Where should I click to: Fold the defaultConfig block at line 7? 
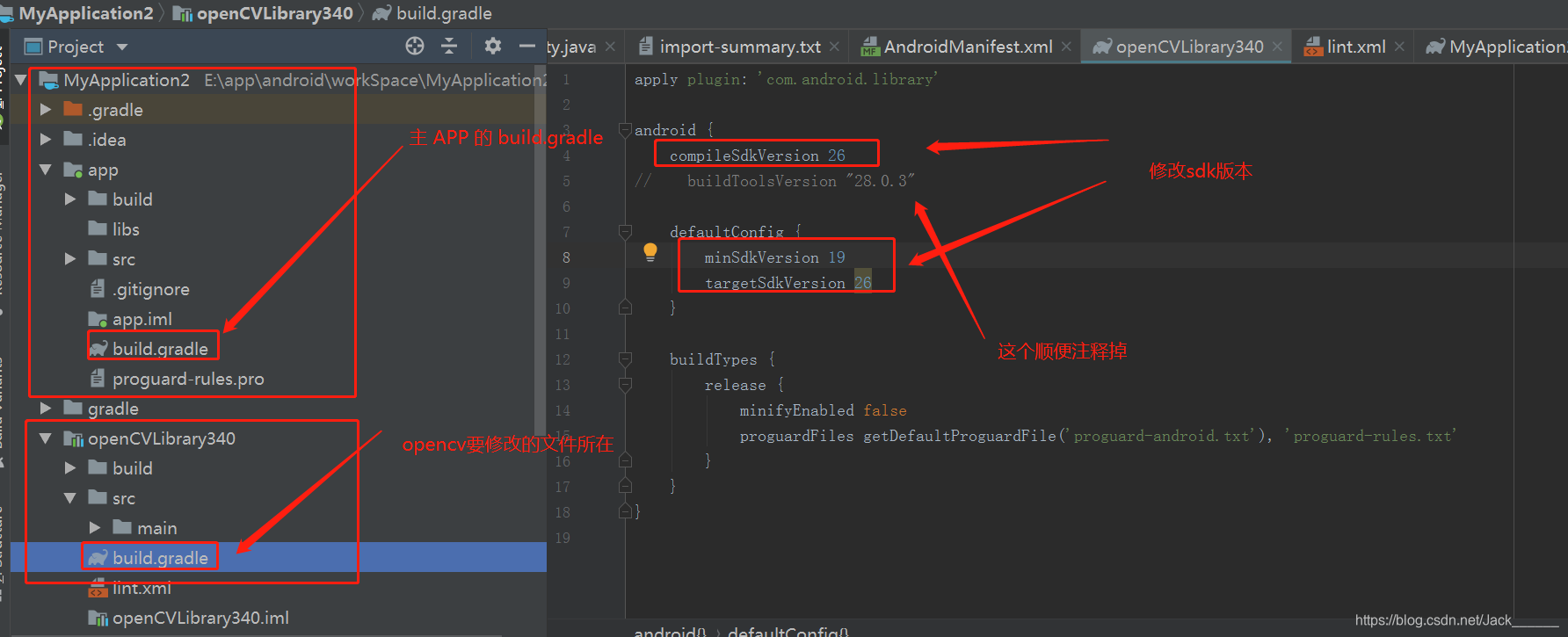coord(625,232)
